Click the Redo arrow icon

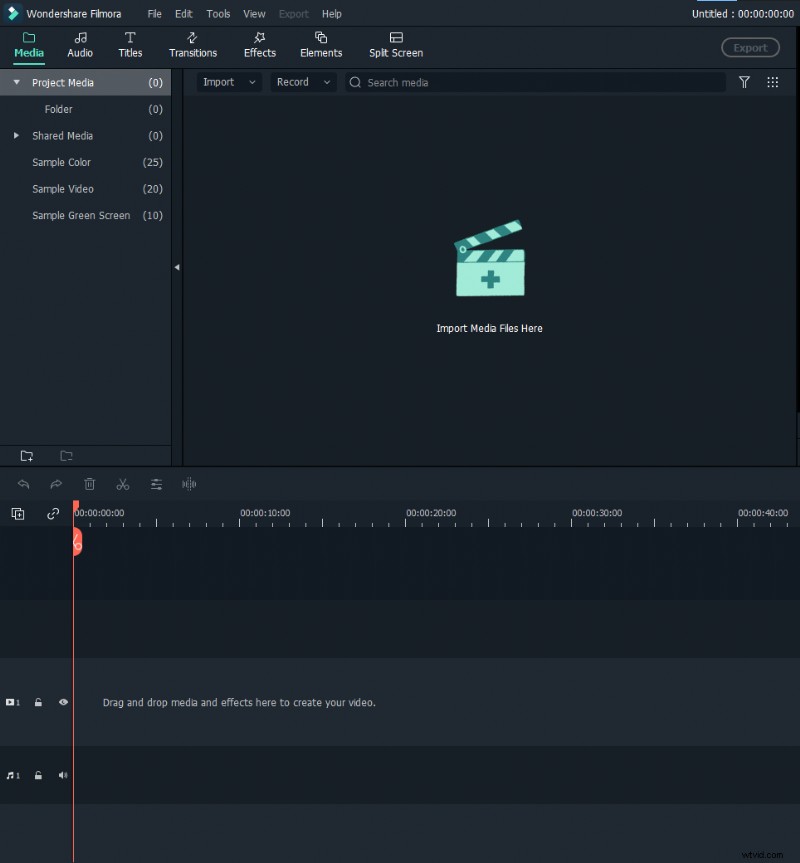56,484
